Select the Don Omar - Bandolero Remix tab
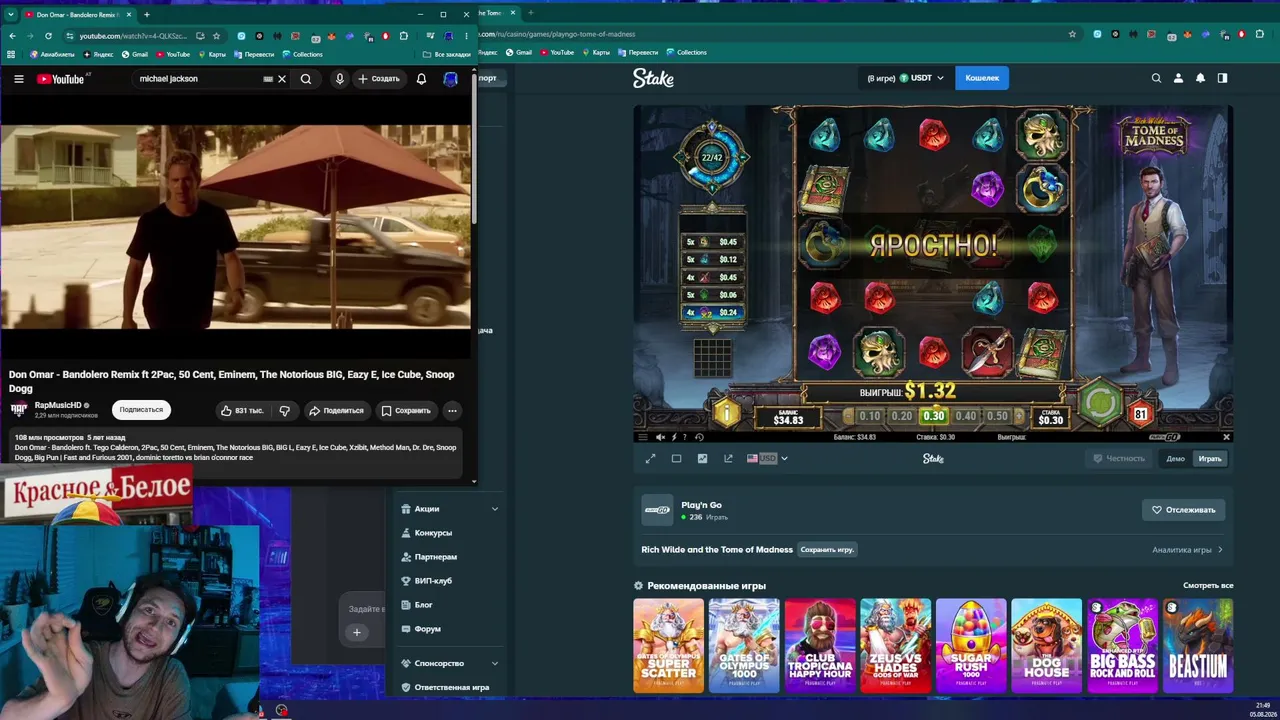Screen dimensions: 1280x720 (x=78, y=15)
